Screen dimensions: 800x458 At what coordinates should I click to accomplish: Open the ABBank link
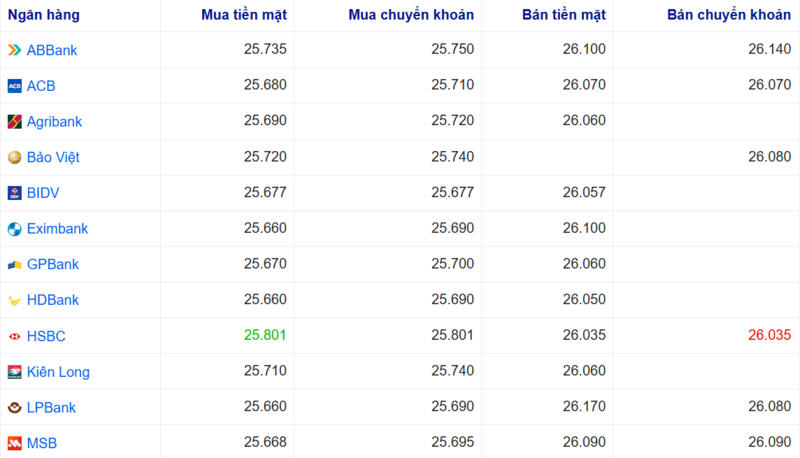coord(52,50)
